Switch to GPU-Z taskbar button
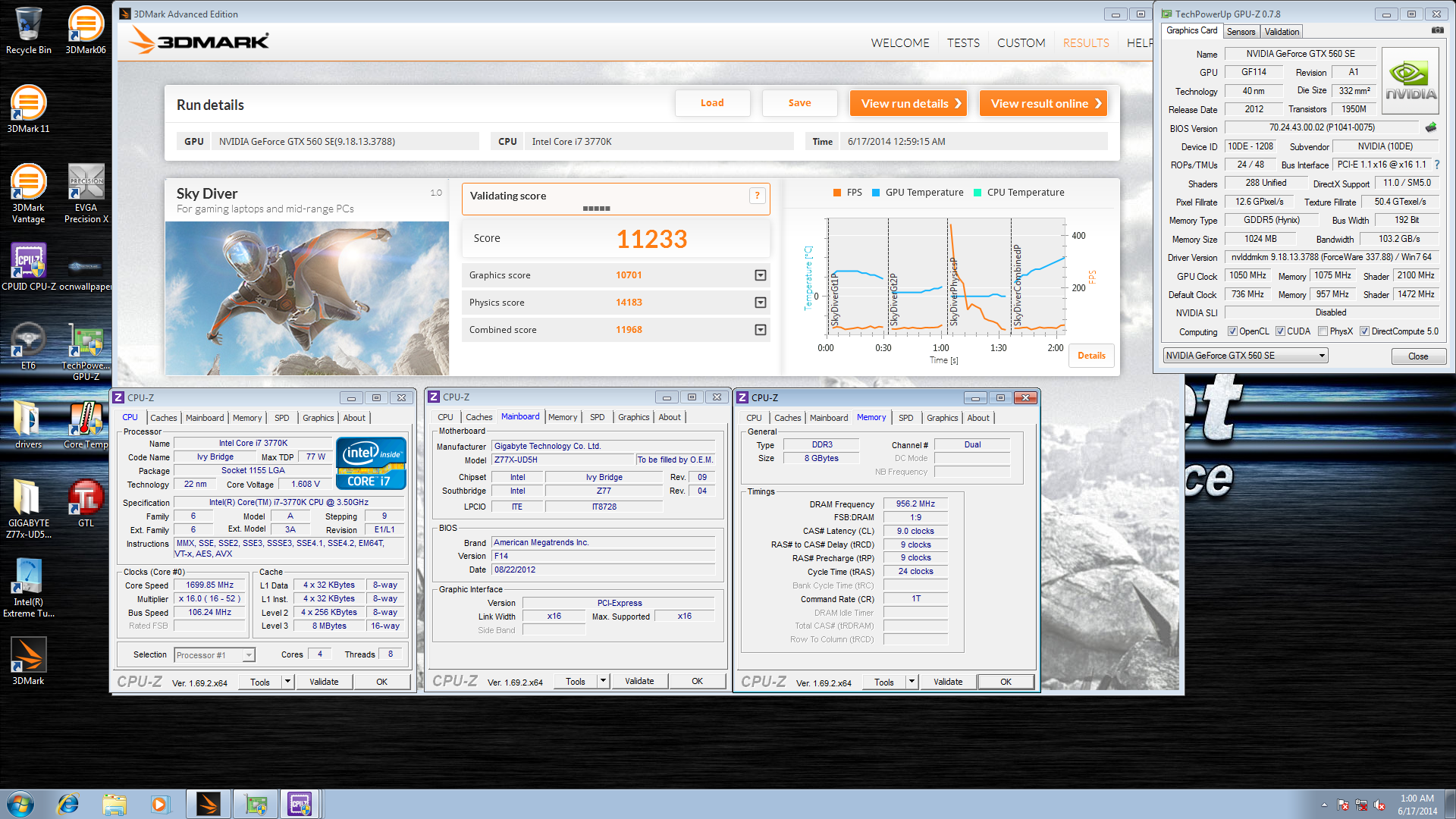This screenshot has height=819, width=1456. coord(255,804)
